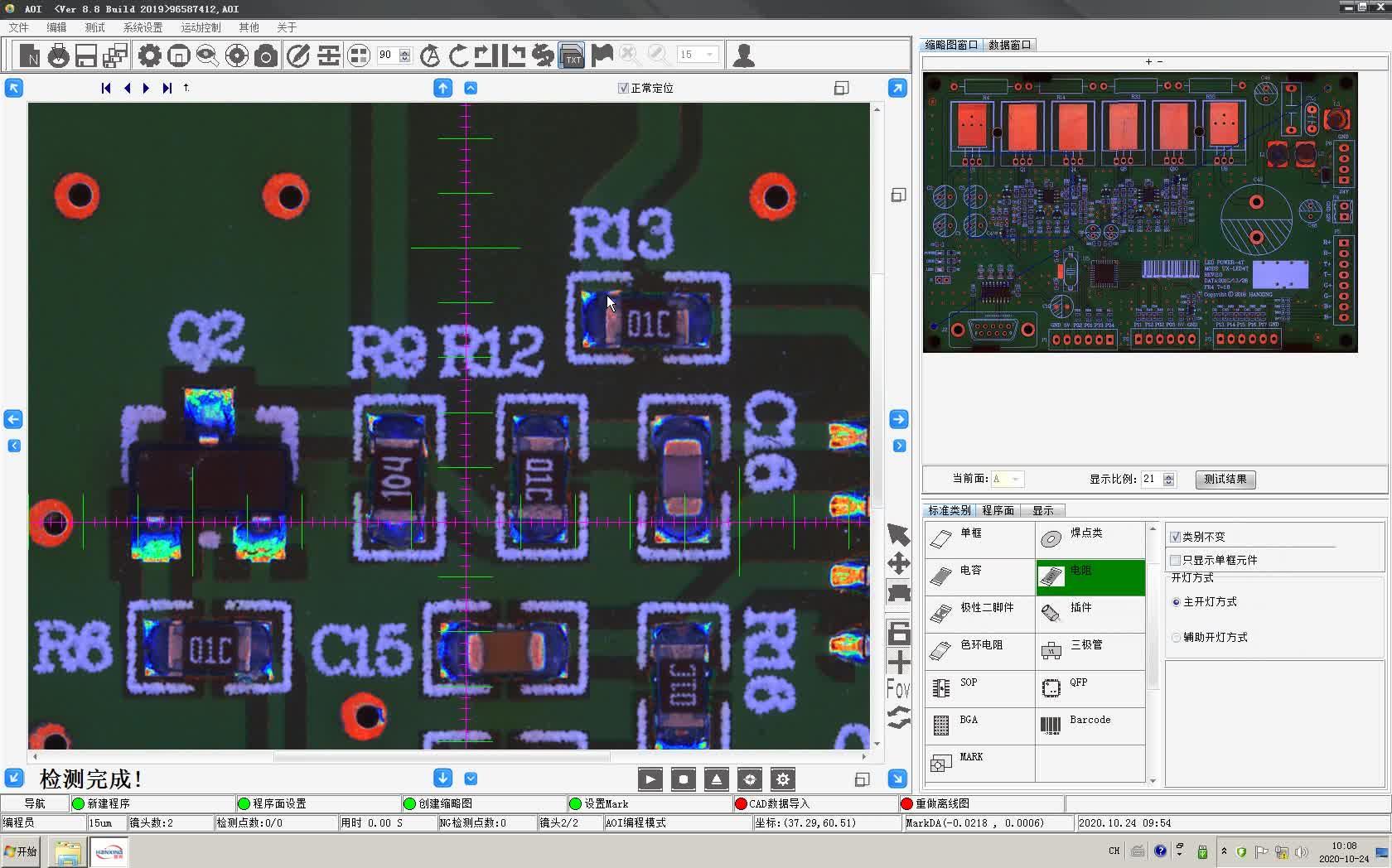Switch to the 程序面 tab
This screenshot has width=1392, height=868.
click(998, 510)
